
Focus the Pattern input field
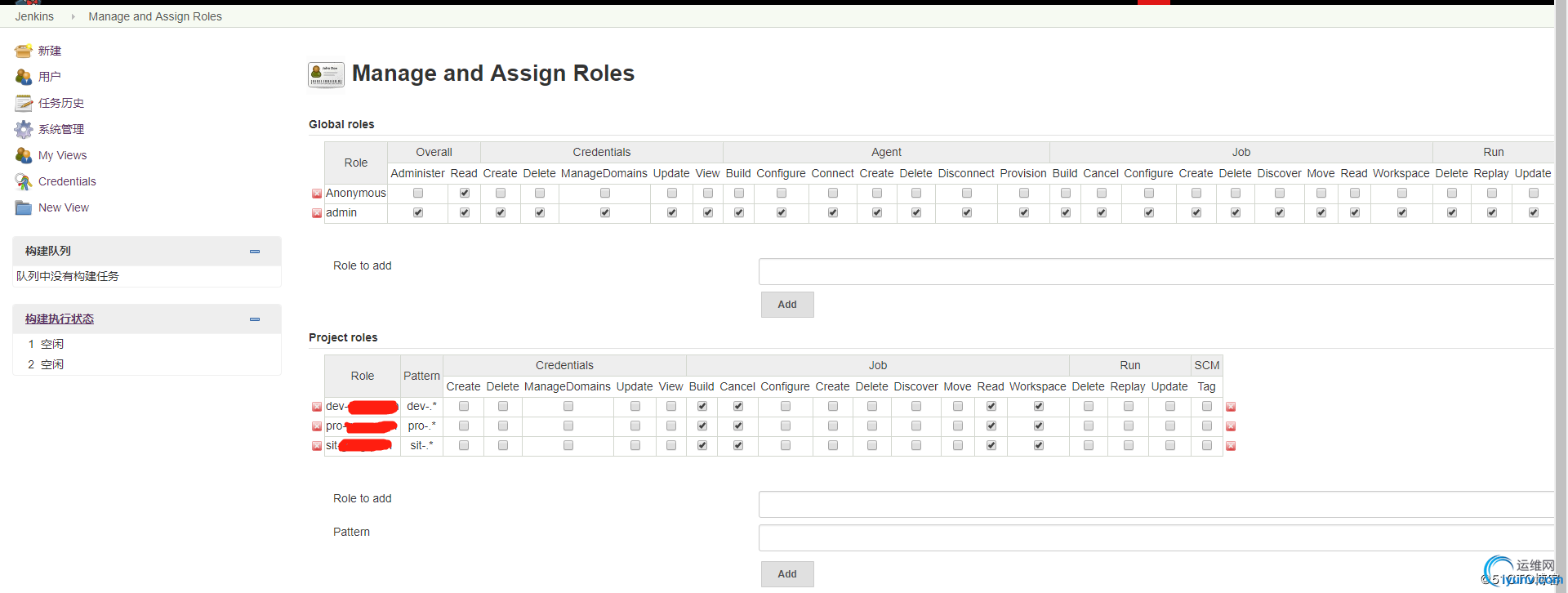pos(1156,538)
